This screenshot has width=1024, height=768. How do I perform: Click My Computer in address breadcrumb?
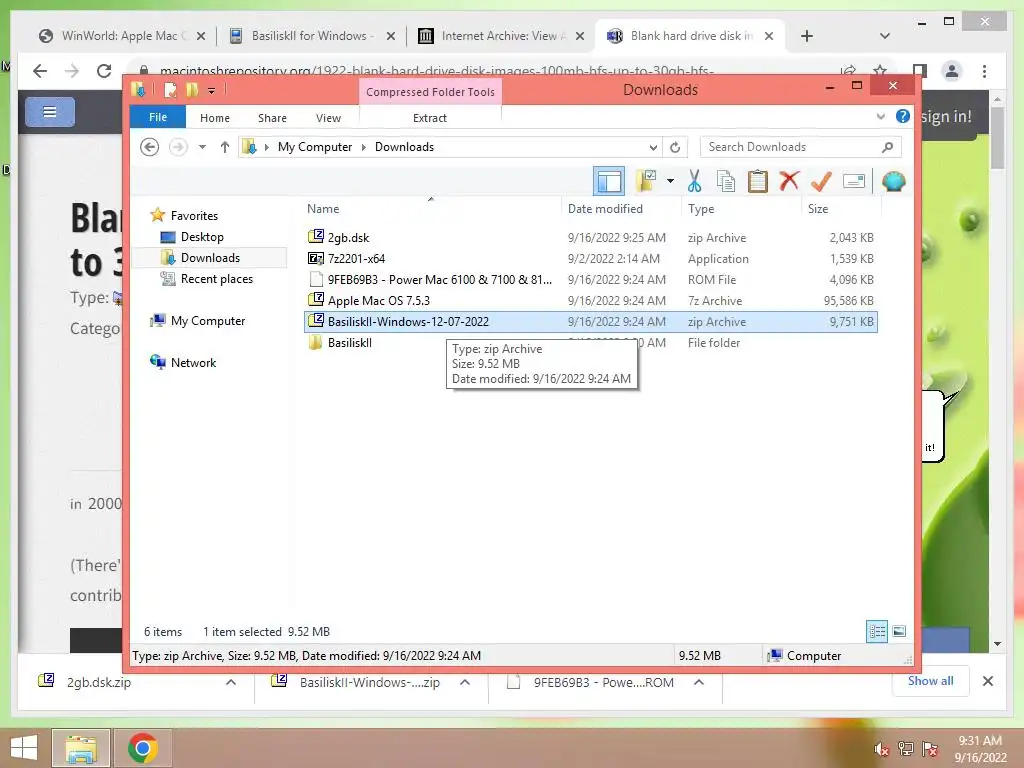315,147
